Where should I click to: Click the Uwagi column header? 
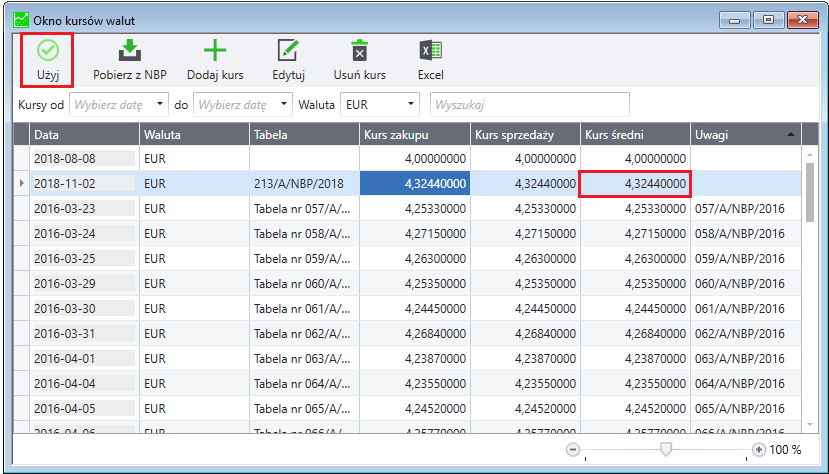(746, 135)
